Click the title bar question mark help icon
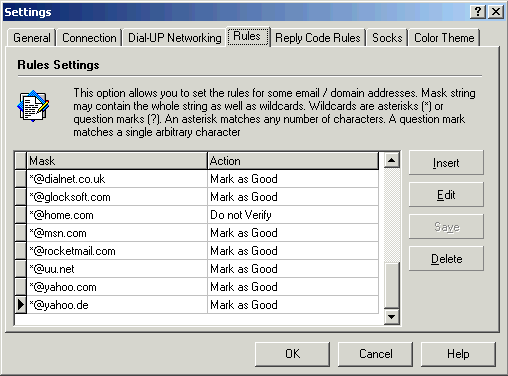Screen dimensions: 508x376 point(478,12)
